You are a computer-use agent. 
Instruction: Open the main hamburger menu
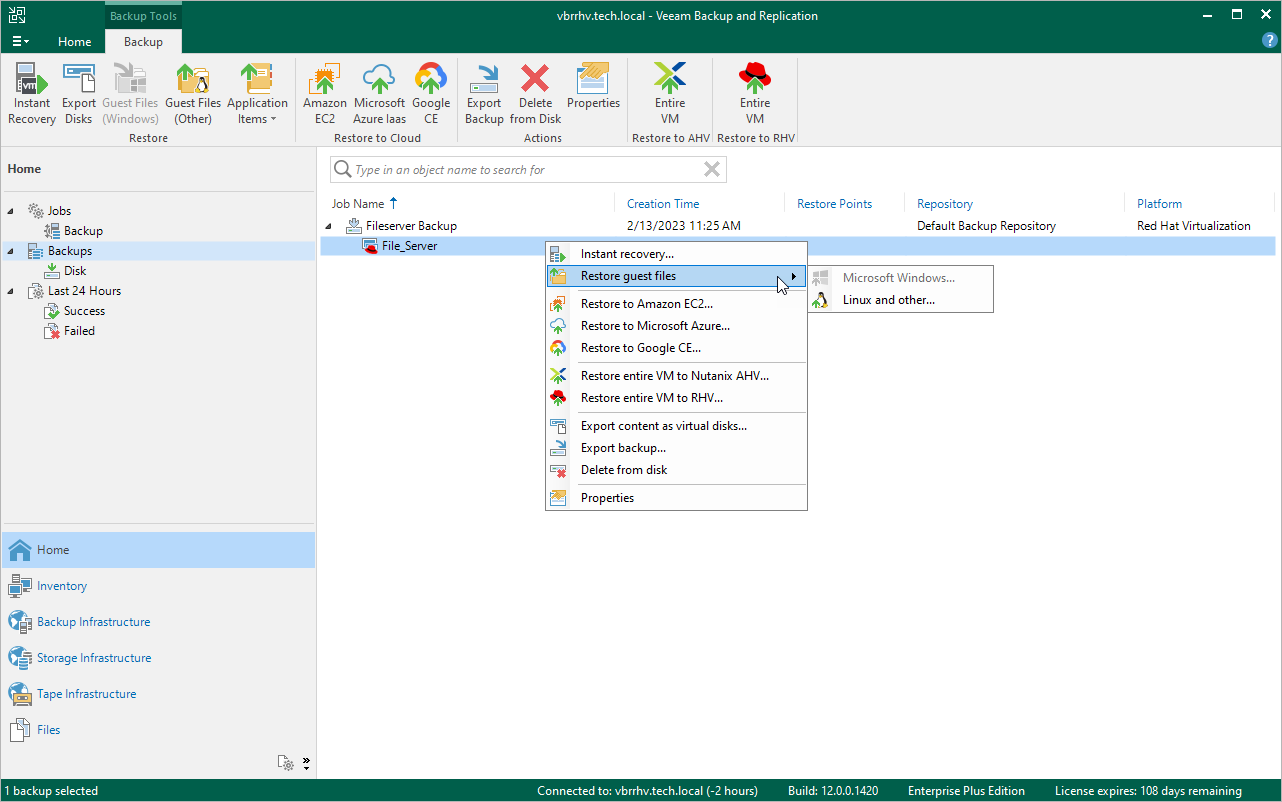pyautogui.click(x=20, y=42)
